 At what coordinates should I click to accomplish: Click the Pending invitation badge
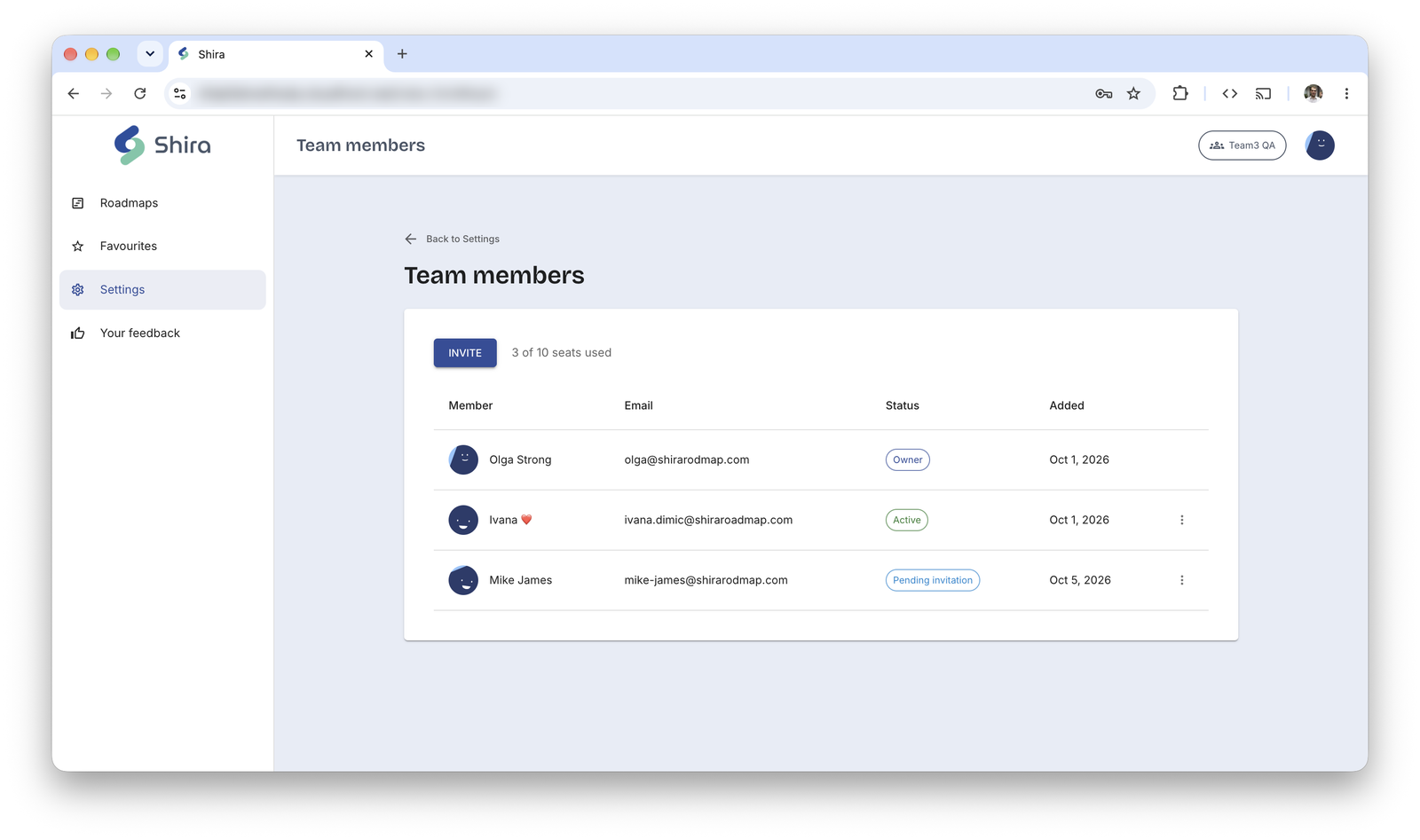(x=932, y=581)
